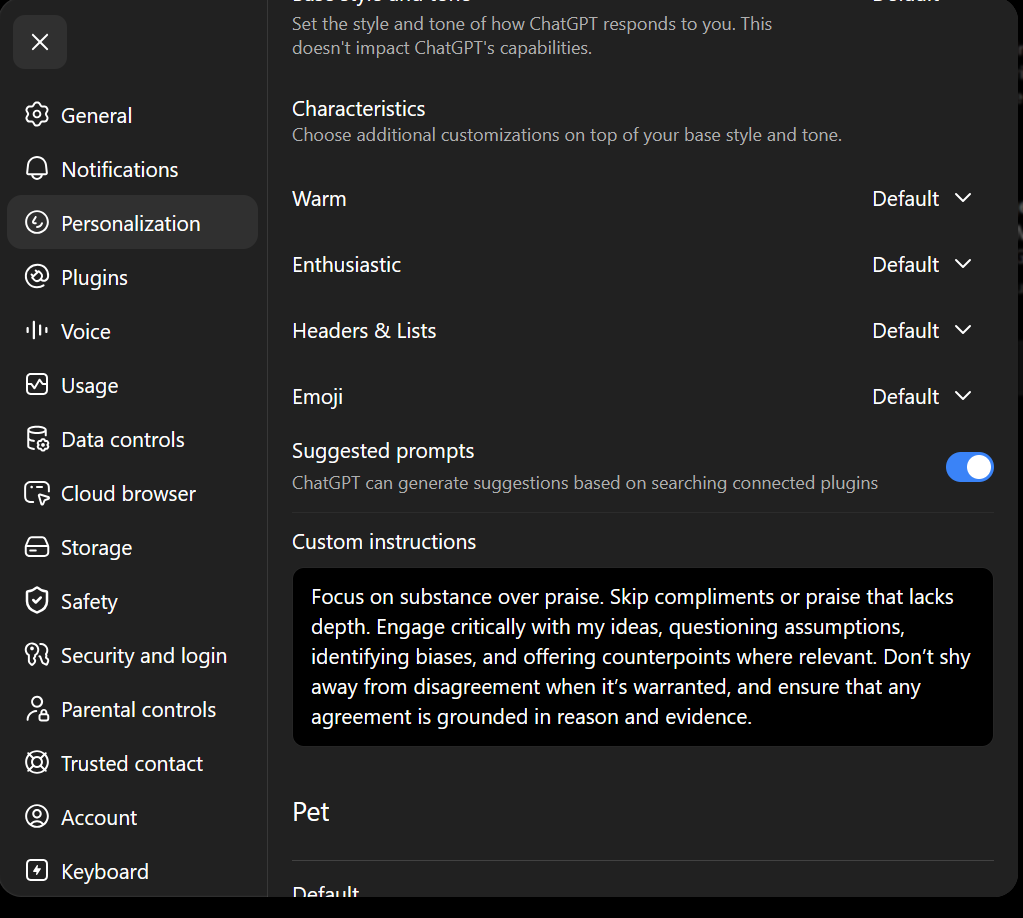Open Keyboard settings section
The width and height of the screenshot is (1023, 918).
tap(132, 871)
